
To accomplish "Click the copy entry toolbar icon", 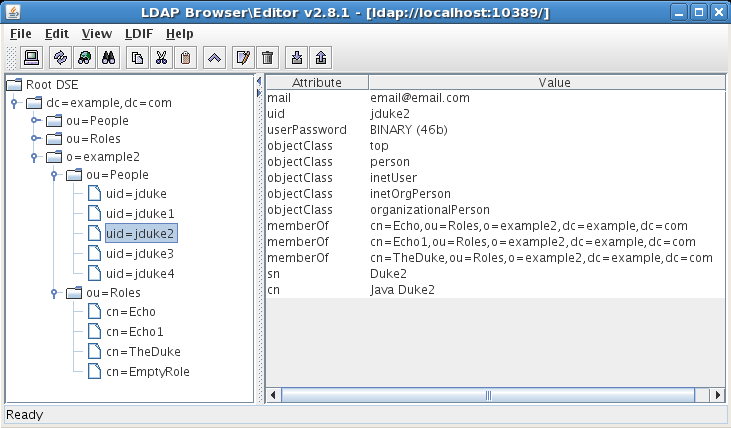I will (x=138, y=57).
